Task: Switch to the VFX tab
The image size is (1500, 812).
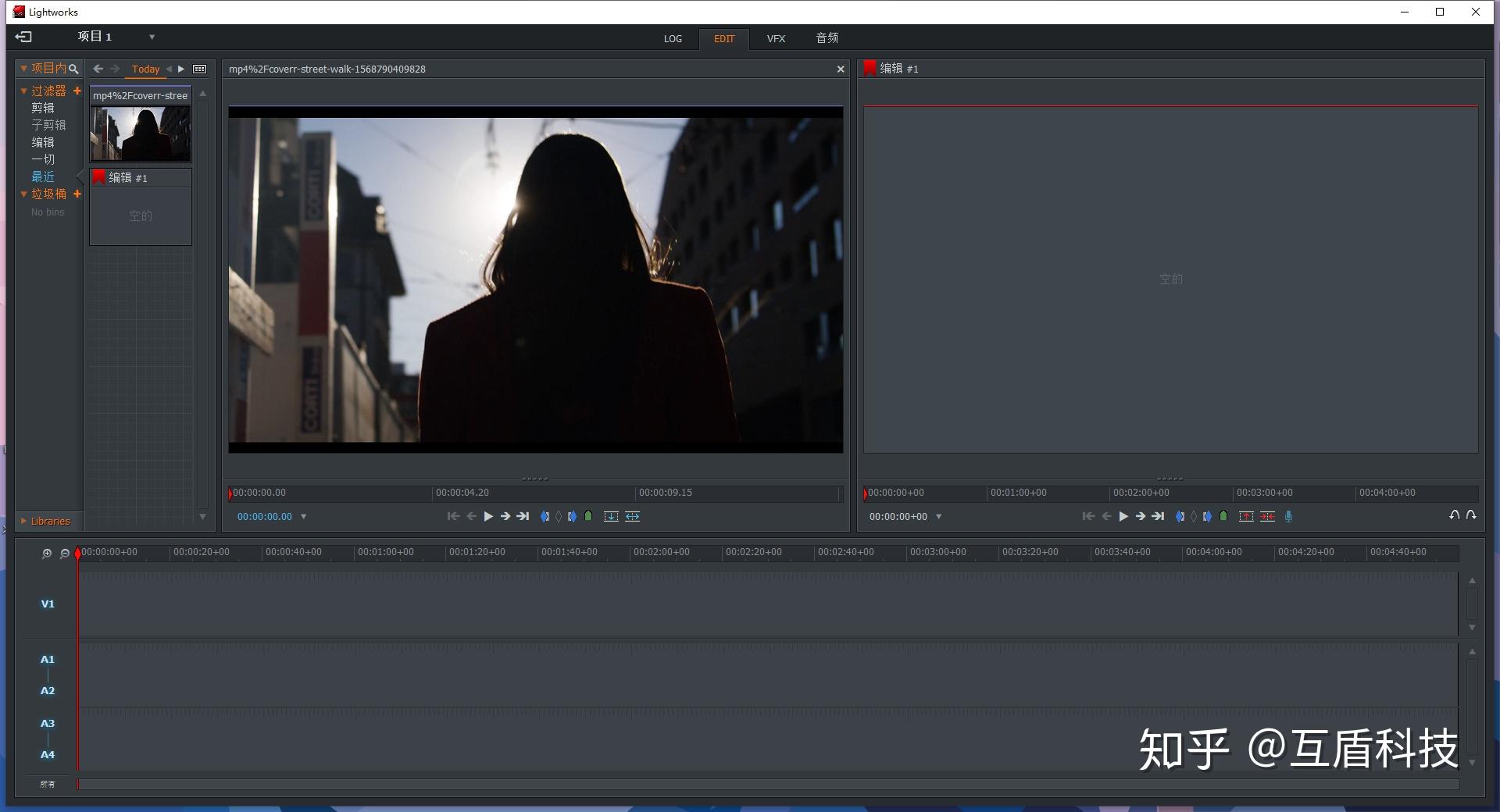Action: click(776, 38)
